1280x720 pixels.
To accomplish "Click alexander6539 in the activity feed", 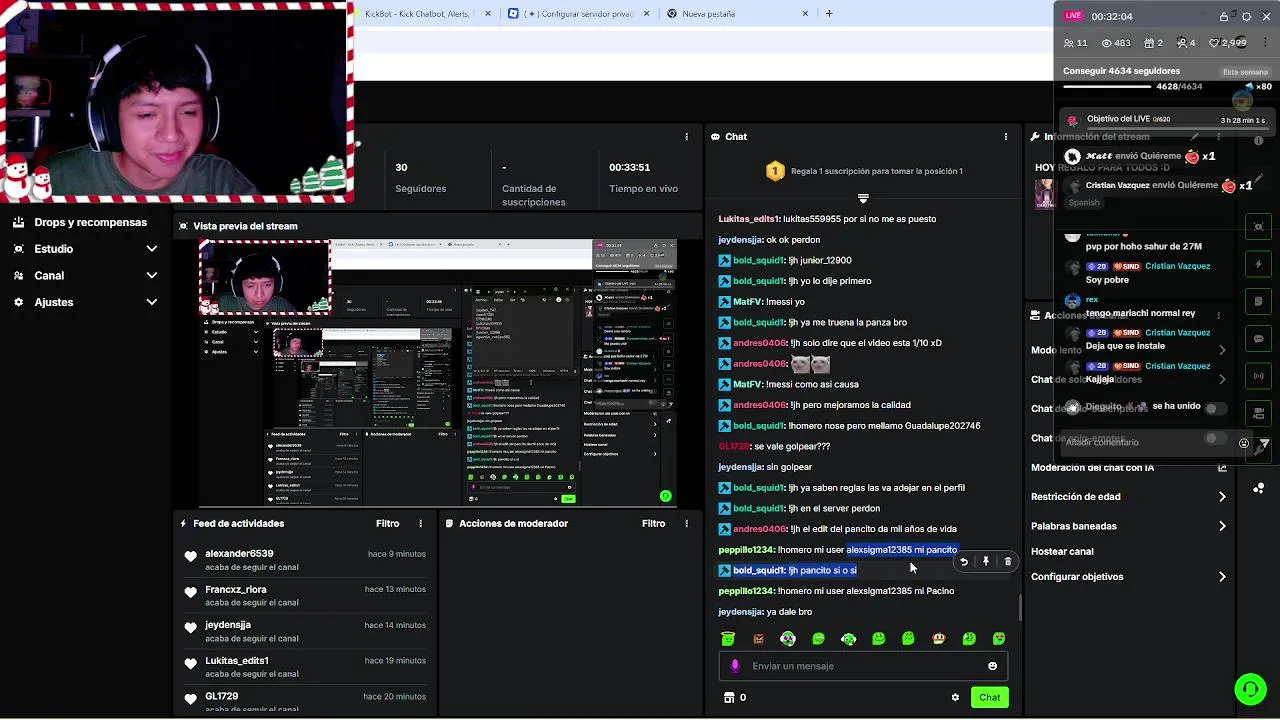I will (x=239, y=554).
